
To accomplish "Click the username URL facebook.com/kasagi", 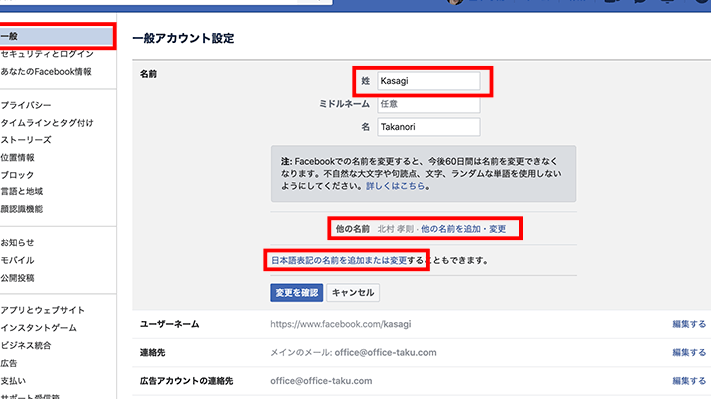I will [341, 324].
